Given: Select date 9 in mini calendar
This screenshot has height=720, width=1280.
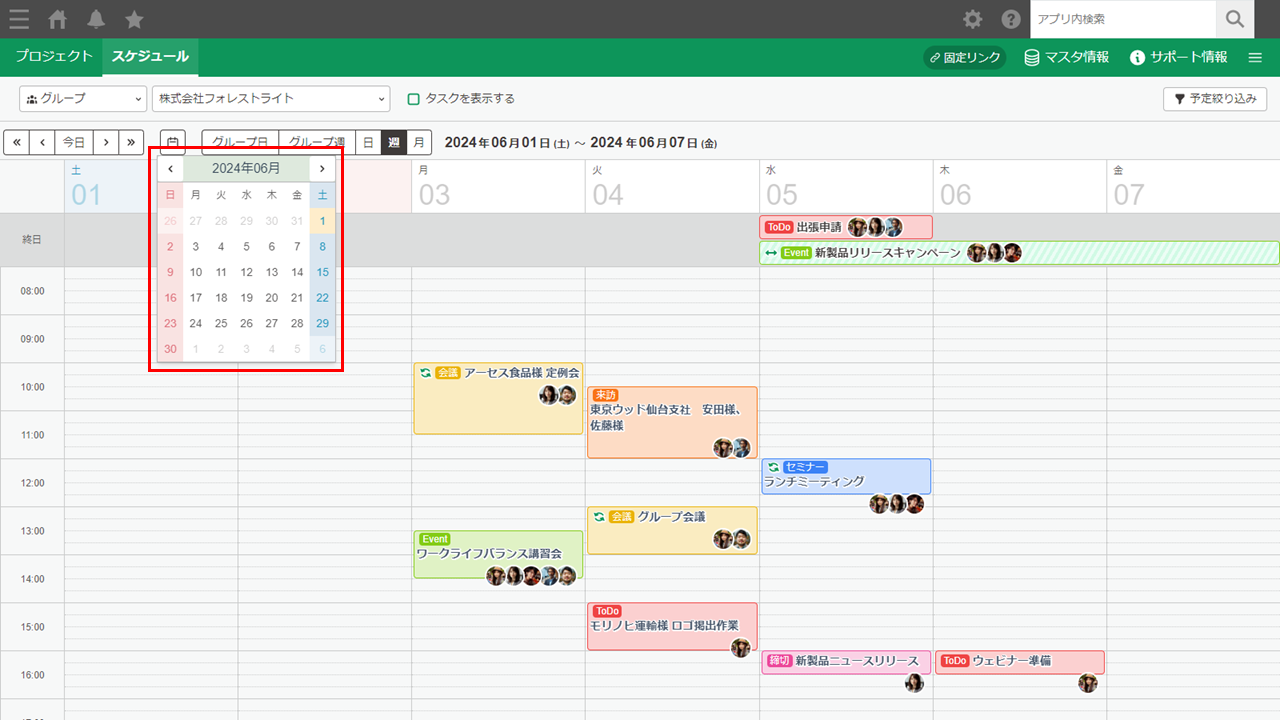Looking at the screenshot, I should click(170, 272).
